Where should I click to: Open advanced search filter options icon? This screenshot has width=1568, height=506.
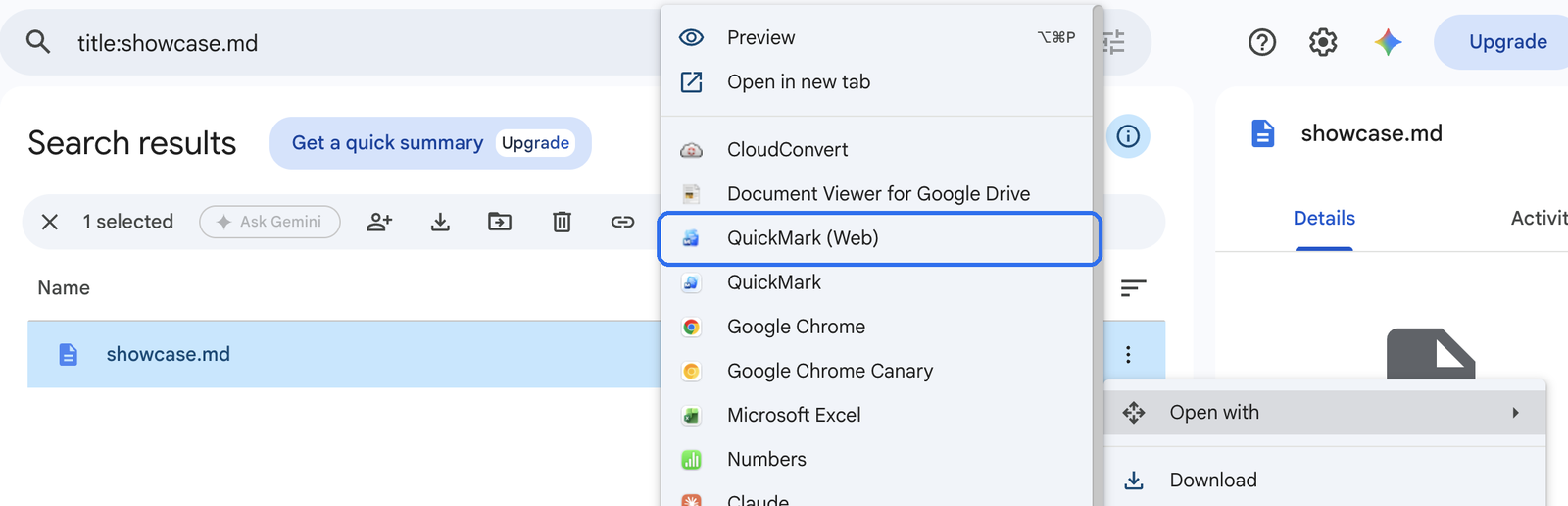(1114, 42)
